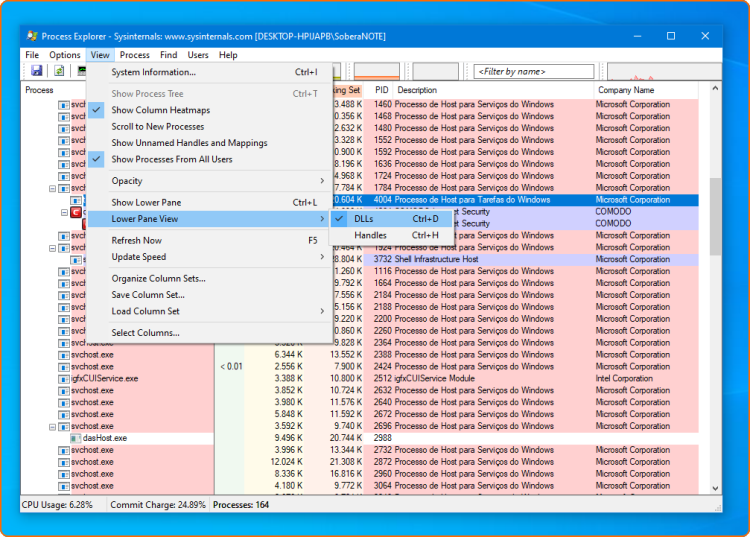Viewport: 750px width, 537px height.
Task: Click the Process Explorer app icon in title bar
Action: 32,36
